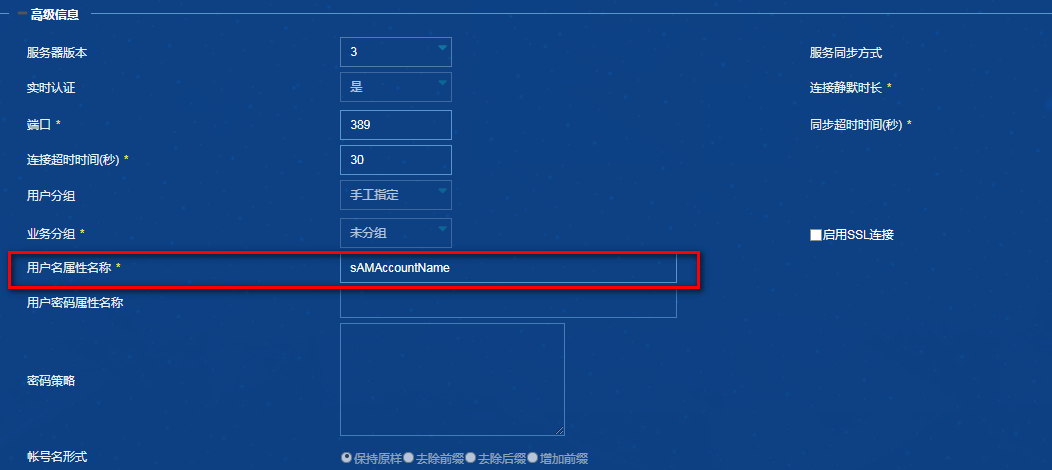
Task: Open the 服务器版本 dropdown arrow
Action: [x=442, y=48]
